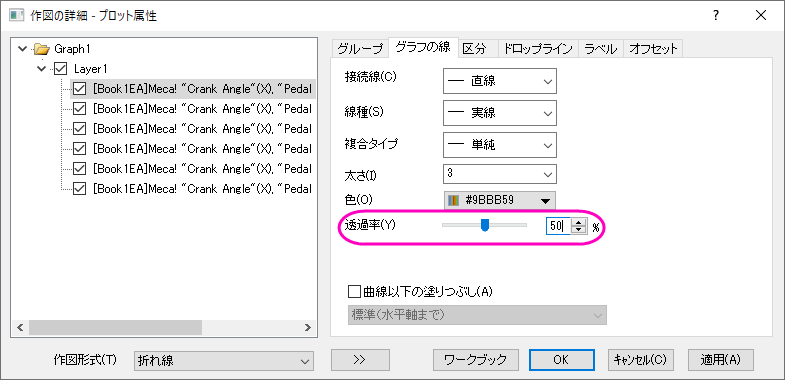Switch to the オフセット tab

[653, 49]
